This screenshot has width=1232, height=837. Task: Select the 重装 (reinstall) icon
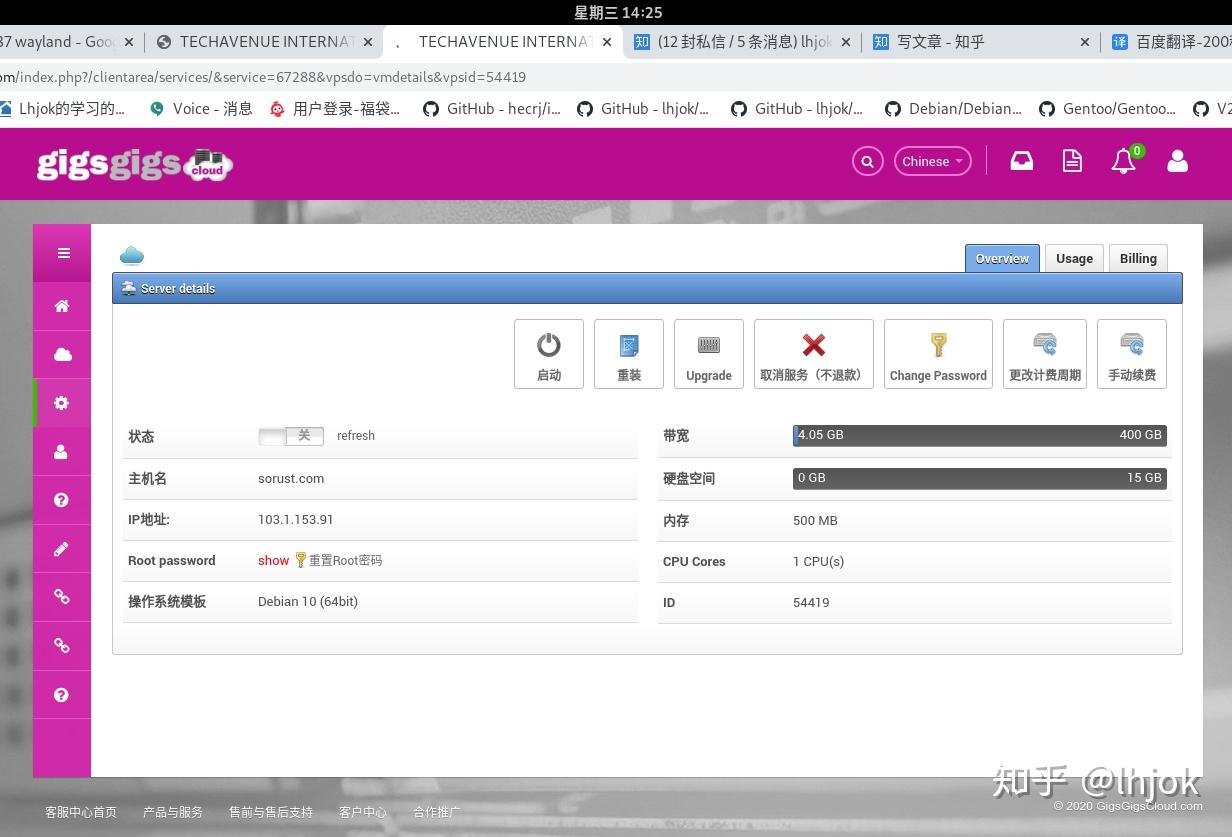tap(628, 353)
